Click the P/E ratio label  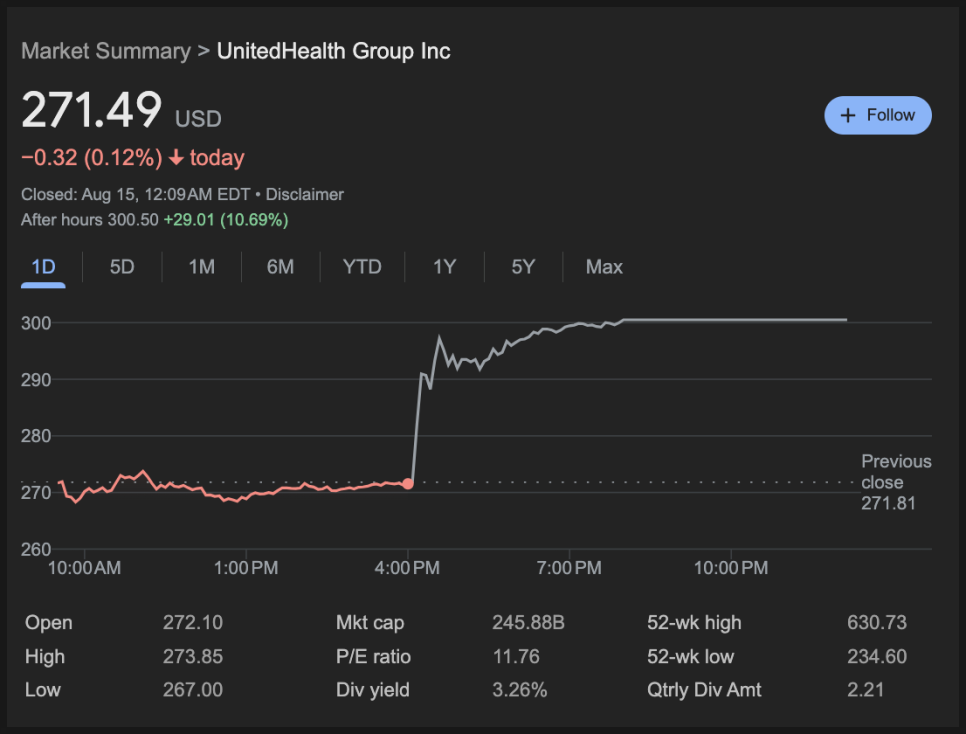pyautogui.click(x=373, y=656)
